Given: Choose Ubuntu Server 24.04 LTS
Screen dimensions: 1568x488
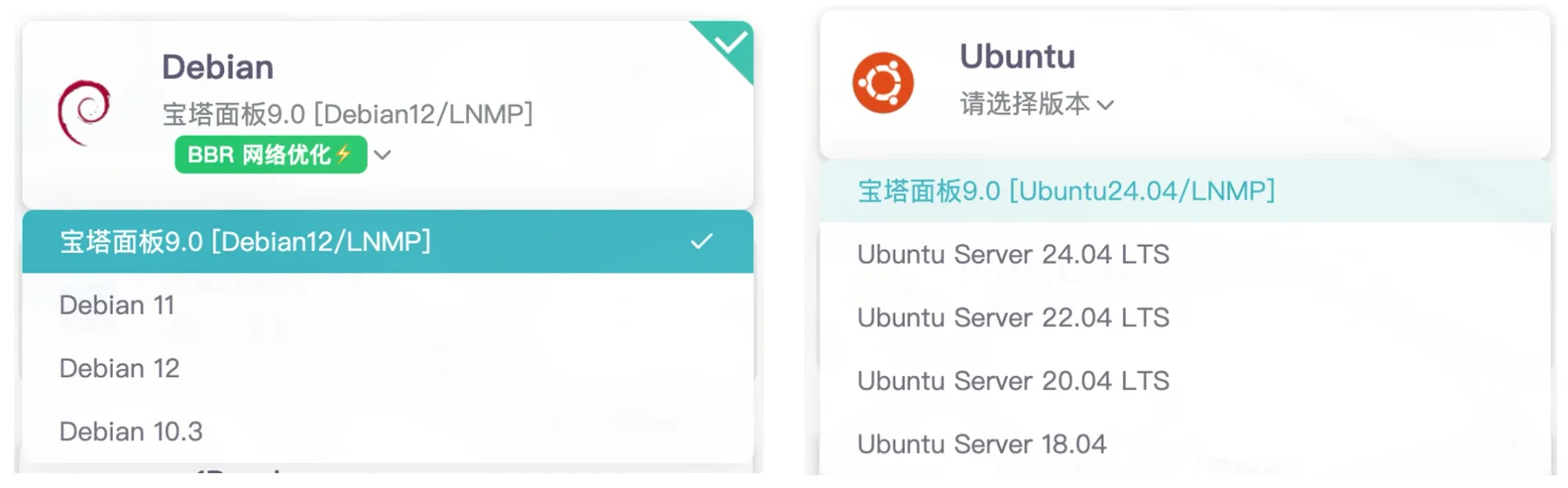Looking at the screenshot, I should (1185, 254).
